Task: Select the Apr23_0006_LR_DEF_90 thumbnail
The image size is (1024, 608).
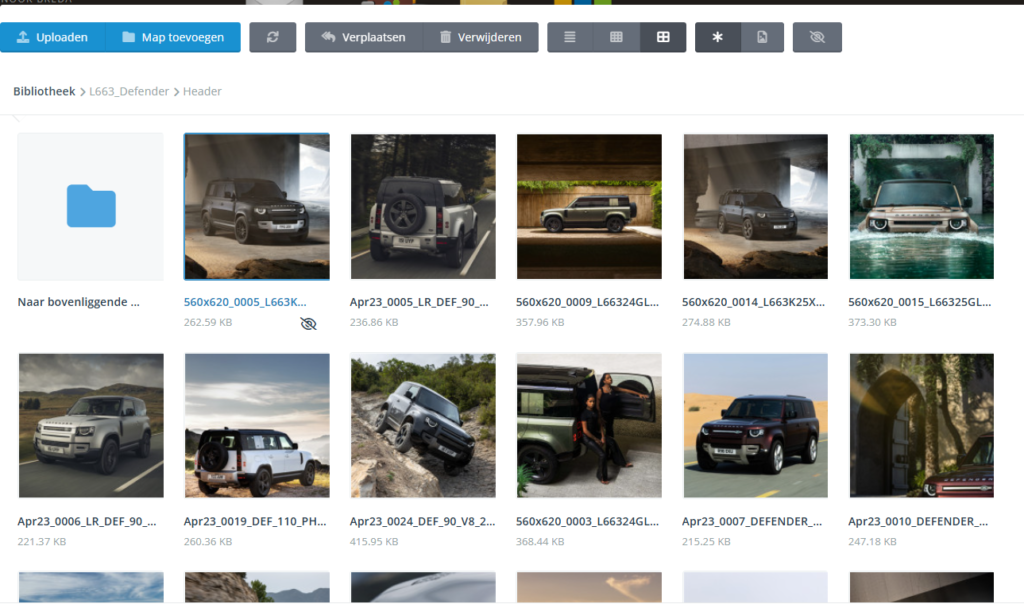Action: (91, 425)
